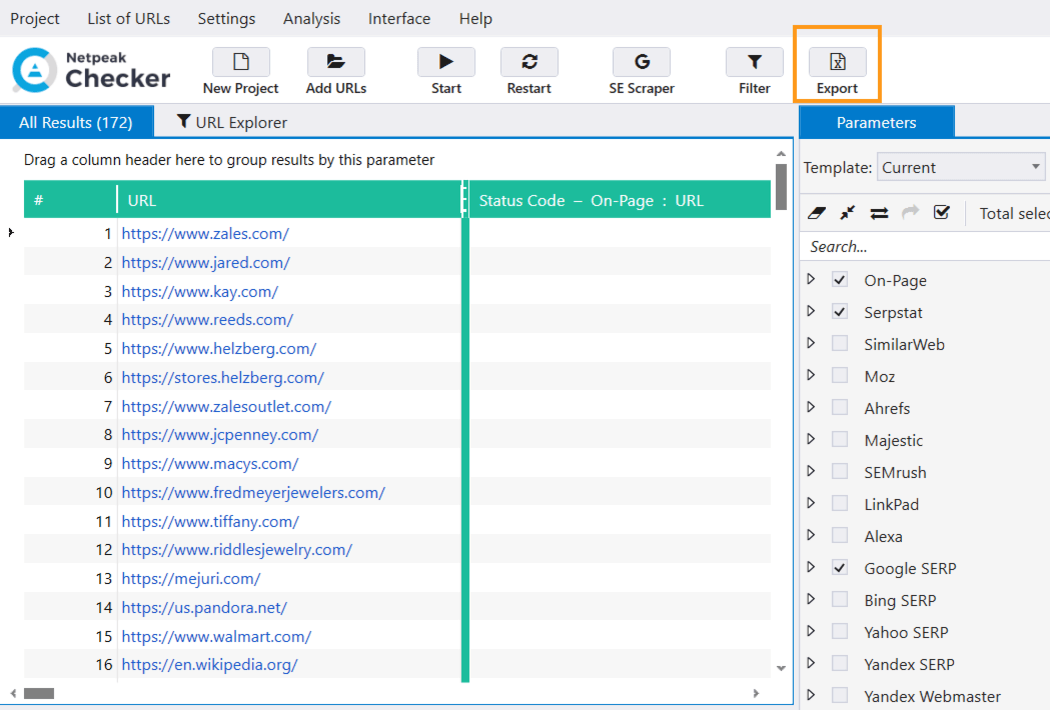Enable the Alexa checkbox
The image size is (1050, 710).
tap(840, 535)
